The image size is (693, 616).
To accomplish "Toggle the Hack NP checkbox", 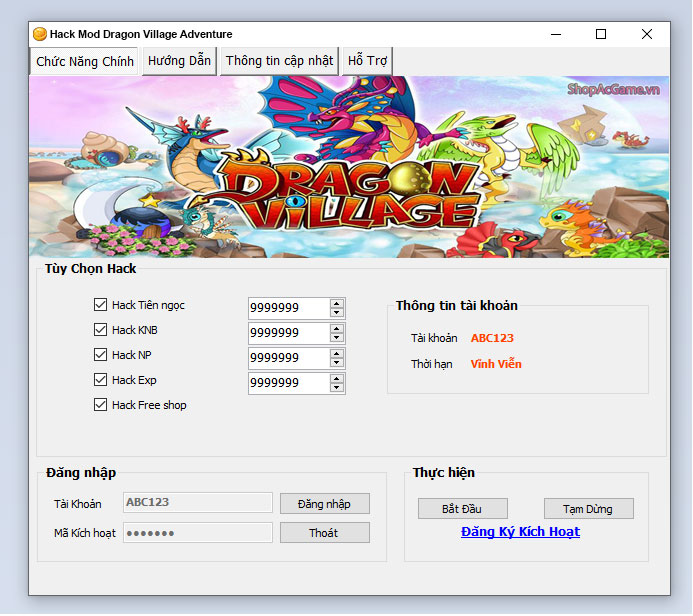I will 100,354.
